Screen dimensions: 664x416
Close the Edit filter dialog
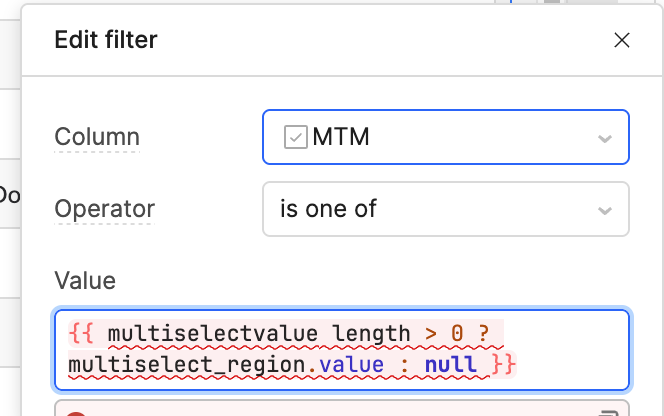tap(622, 40)
